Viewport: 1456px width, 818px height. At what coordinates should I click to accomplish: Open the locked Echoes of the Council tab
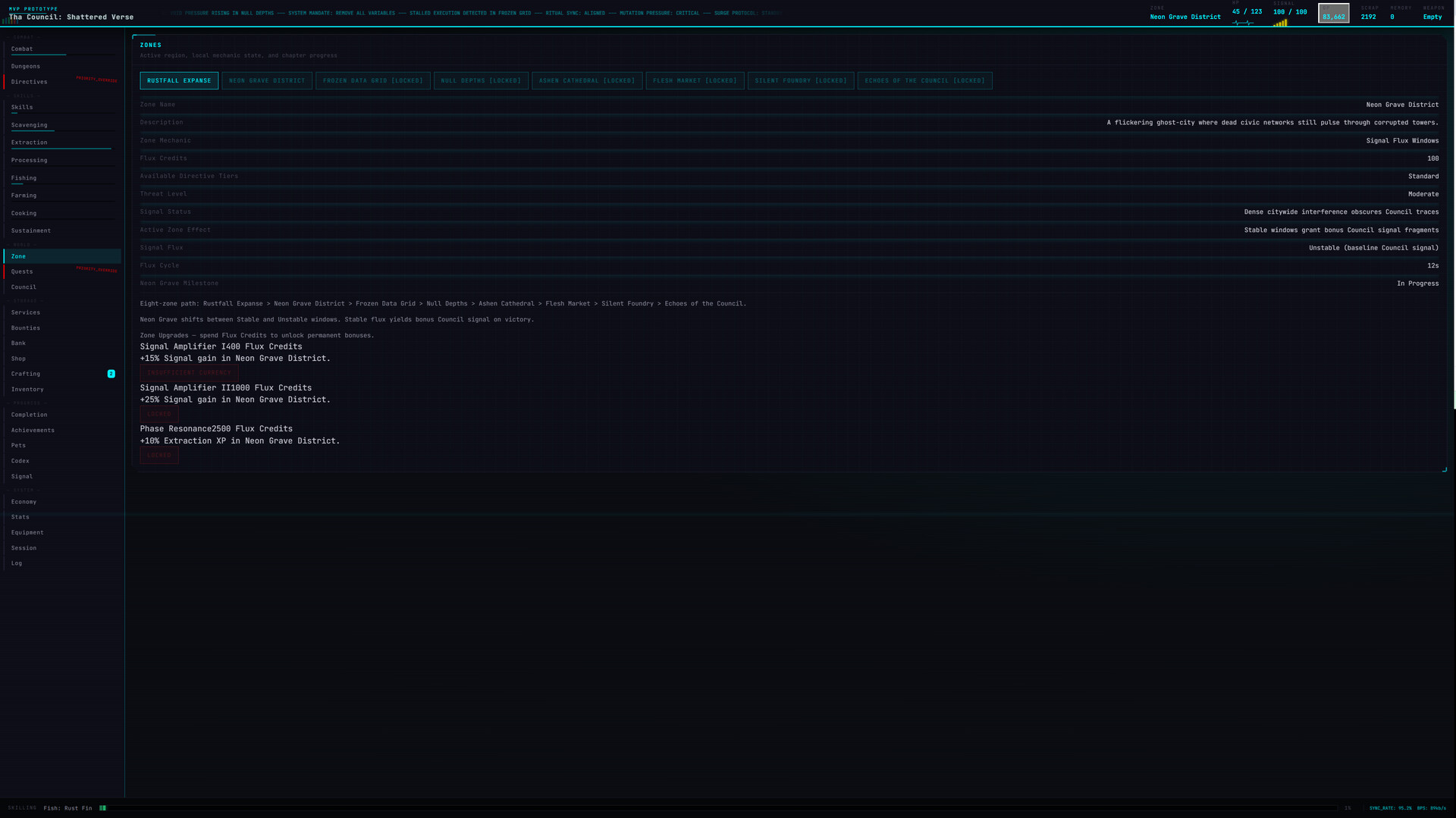(924, 80)
